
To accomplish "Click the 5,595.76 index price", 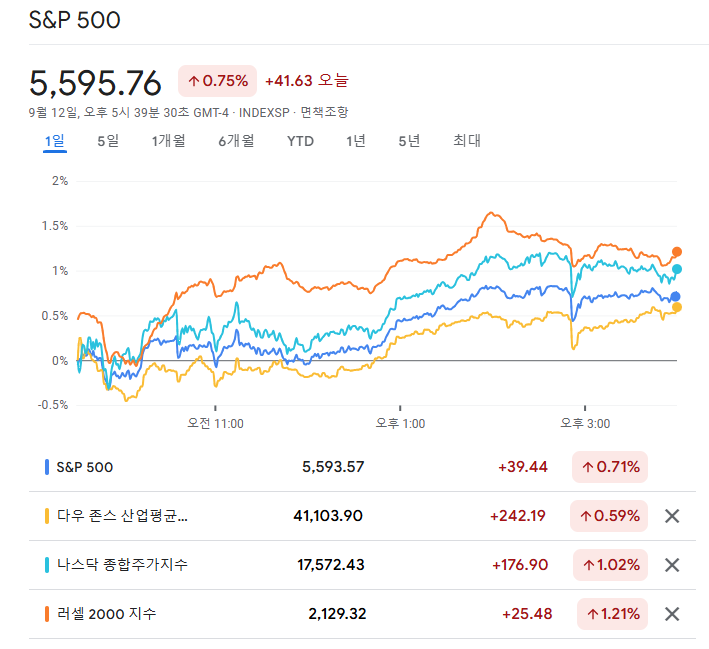I will pos(95,83).
